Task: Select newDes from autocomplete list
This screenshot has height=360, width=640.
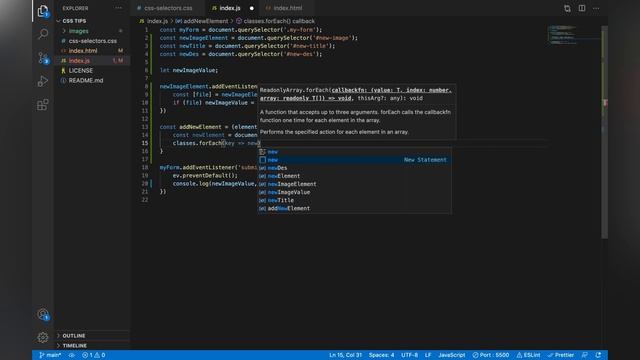Action: [354, 168]
